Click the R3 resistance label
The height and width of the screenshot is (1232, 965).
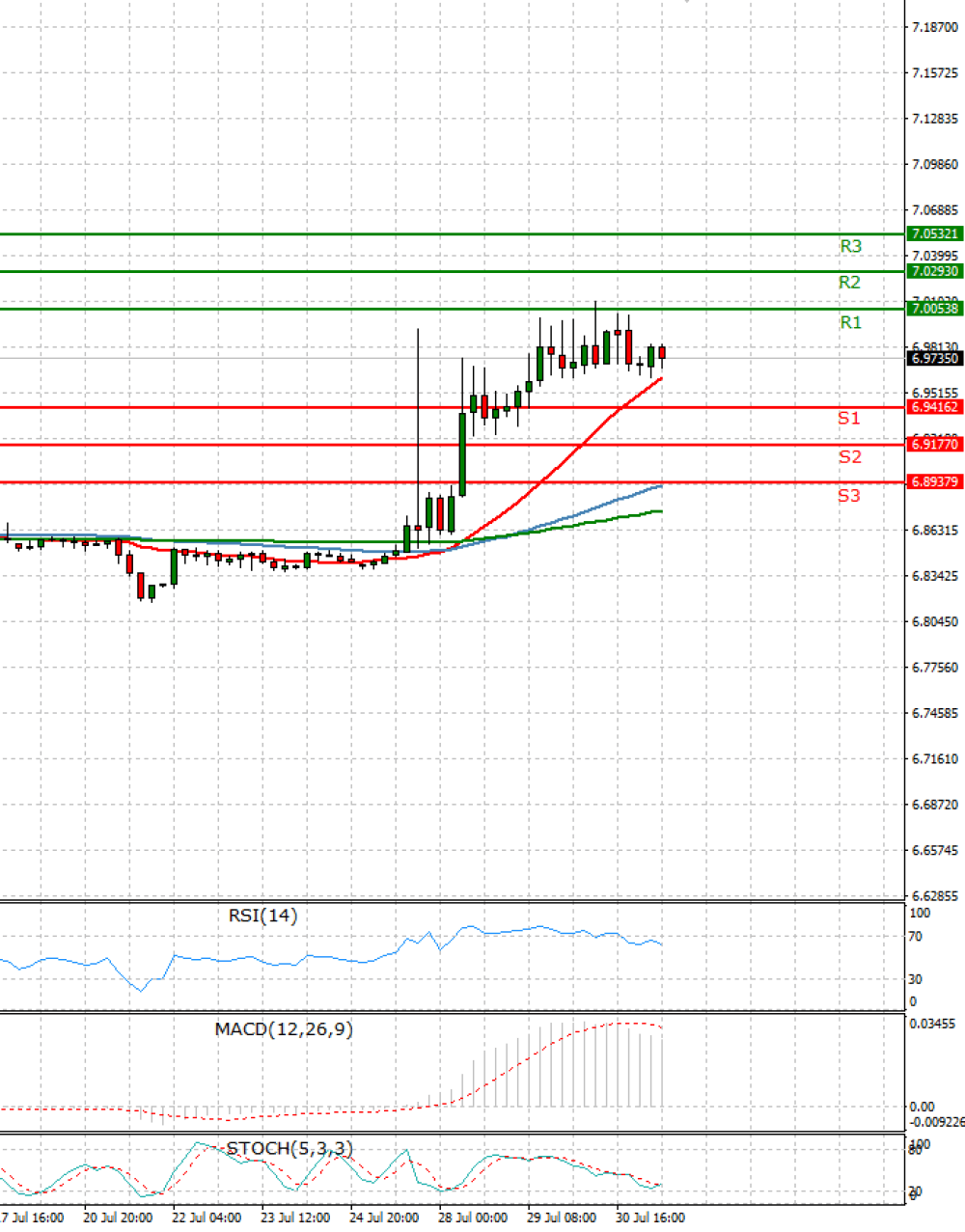(850, 247)
